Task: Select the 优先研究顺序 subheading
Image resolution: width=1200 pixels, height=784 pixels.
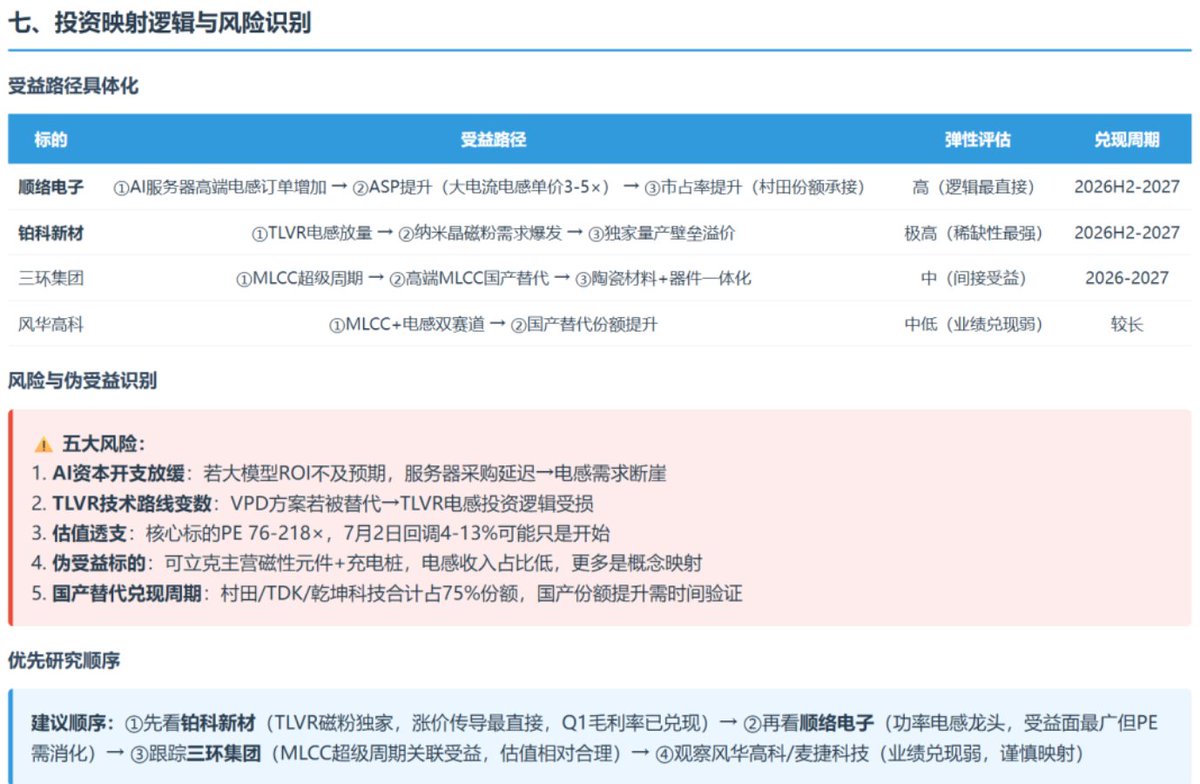Action: click(x=64, y=661)
